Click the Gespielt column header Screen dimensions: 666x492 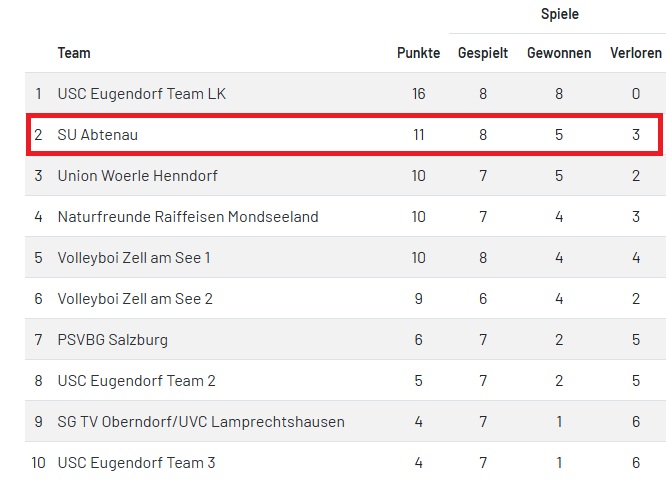point(483,53)
